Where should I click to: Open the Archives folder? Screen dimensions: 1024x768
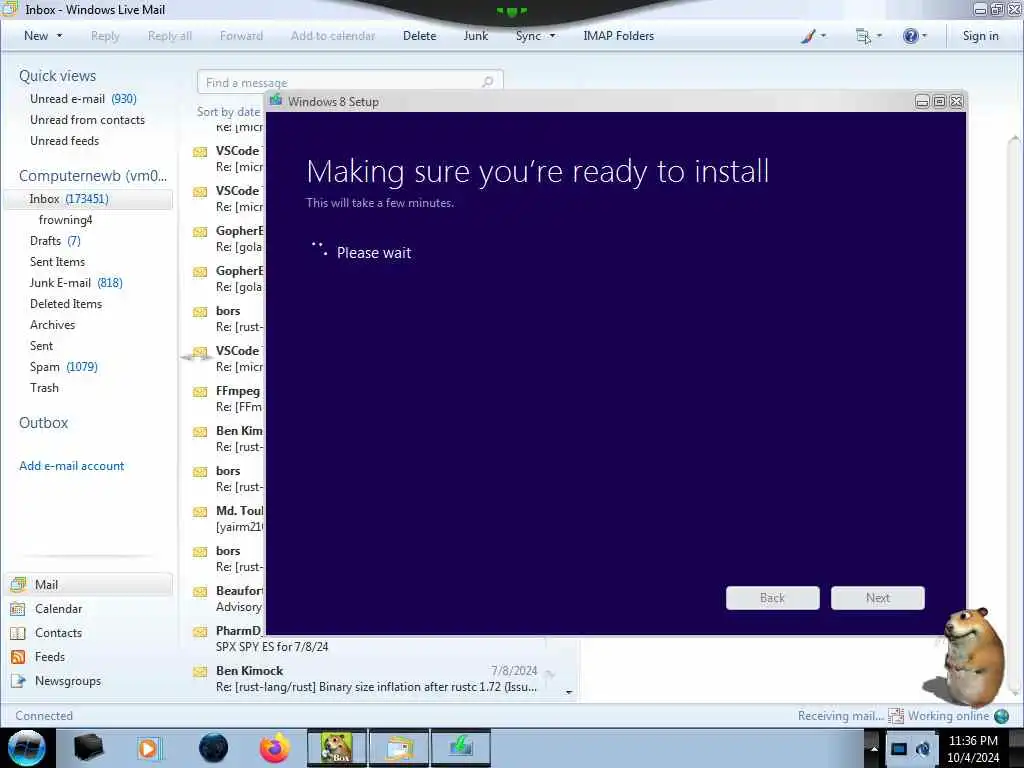tap(52, 324)
